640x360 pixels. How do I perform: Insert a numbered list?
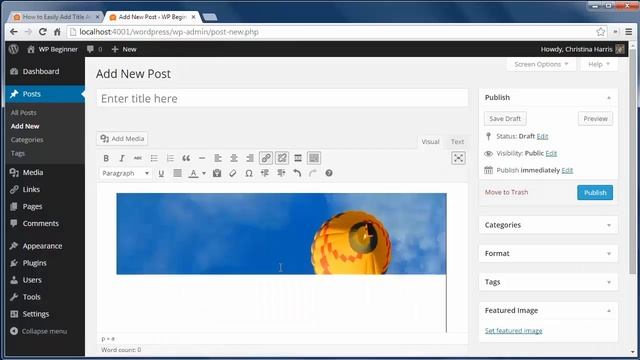tap(170, 158)
